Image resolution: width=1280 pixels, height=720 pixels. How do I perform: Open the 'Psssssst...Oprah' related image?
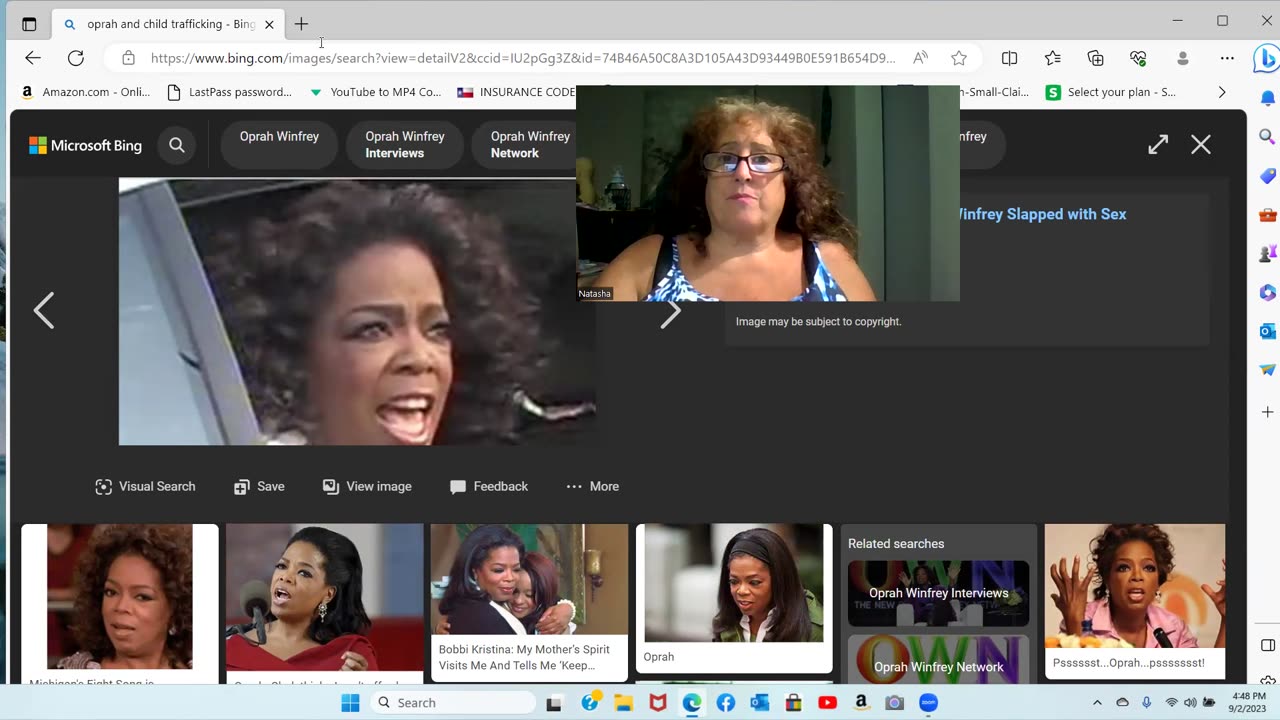pyautogui.click(x=1135, y=601)
